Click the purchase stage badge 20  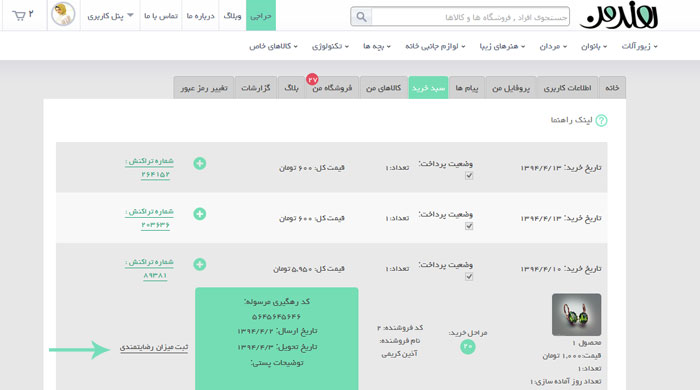[467, 346]
